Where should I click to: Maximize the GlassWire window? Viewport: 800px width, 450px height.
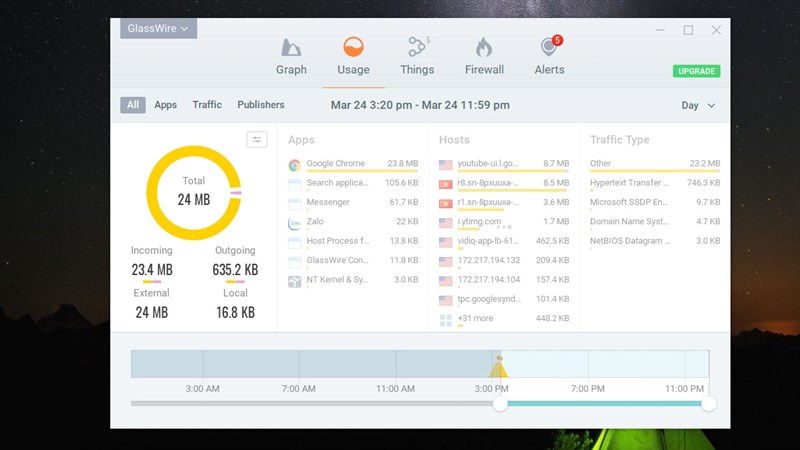(688, 30)
